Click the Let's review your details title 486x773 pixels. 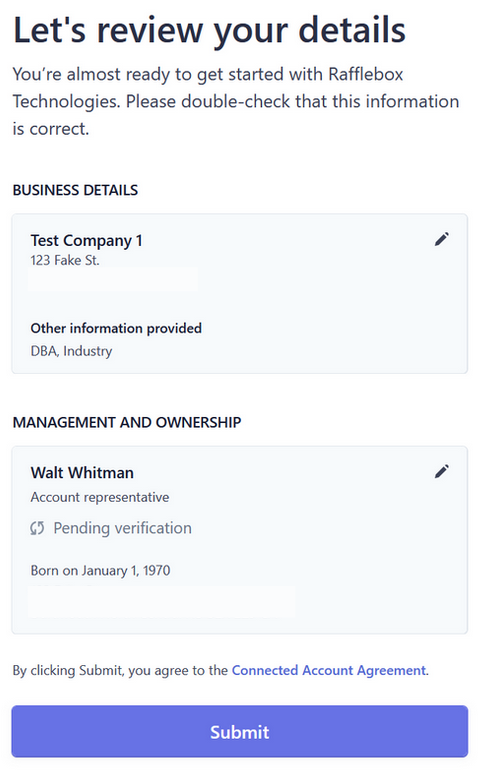(209, 30)
